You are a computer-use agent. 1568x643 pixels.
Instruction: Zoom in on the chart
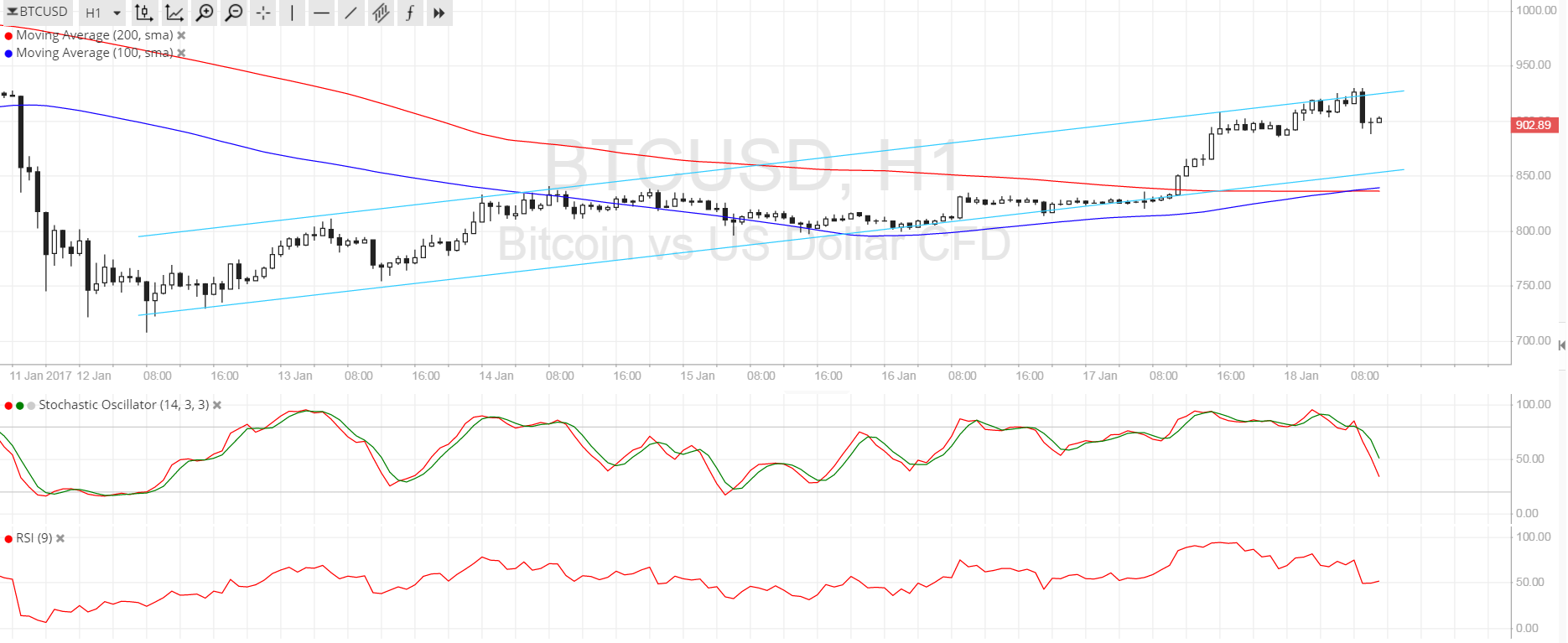(204, 13)
